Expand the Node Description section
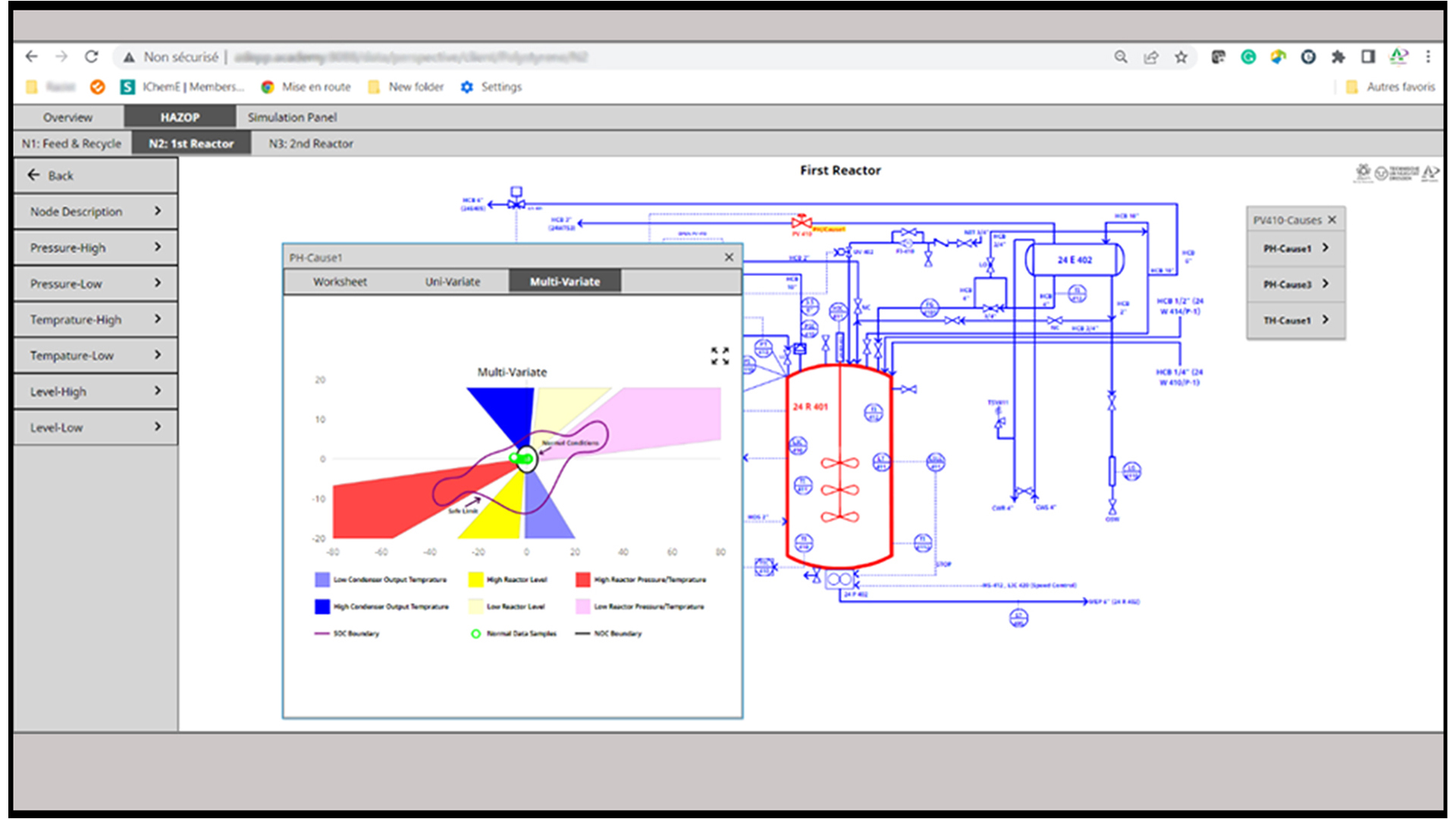Screen dimensions: 1456x819 click(x=95, y=211)
